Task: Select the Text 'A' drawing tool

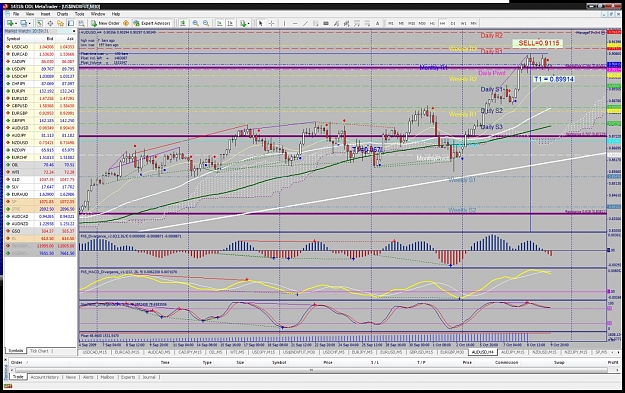Action: click(x=377, y=23)
